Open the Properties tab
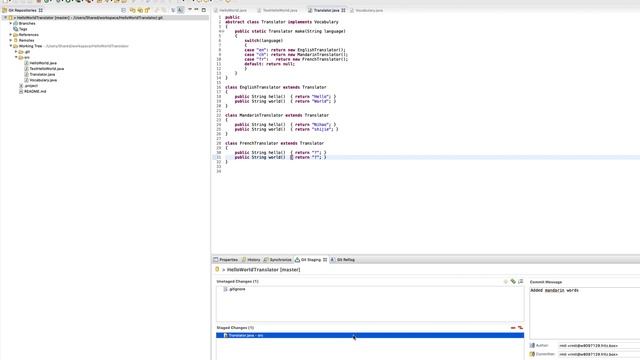 coord(226,260)
